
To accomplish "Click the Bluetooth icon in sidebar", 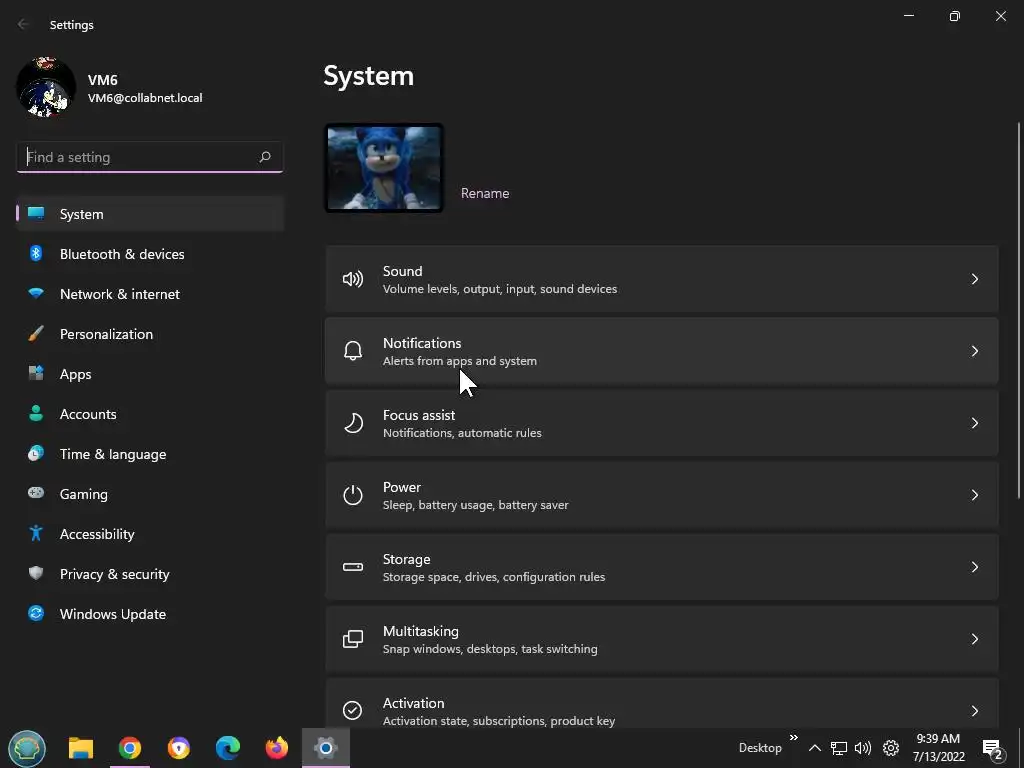I will point(36,253).
